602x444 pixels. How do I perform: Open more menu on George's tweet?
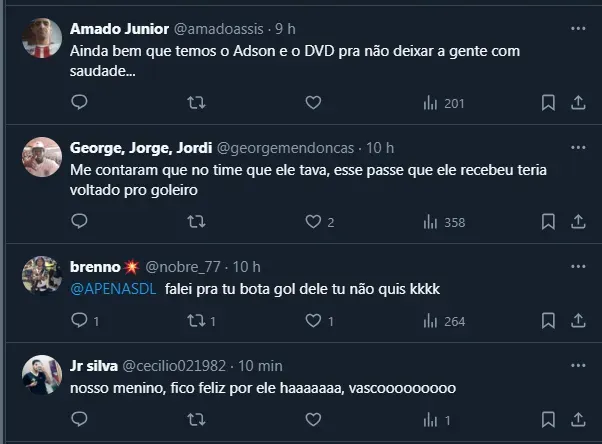point(577,147)
